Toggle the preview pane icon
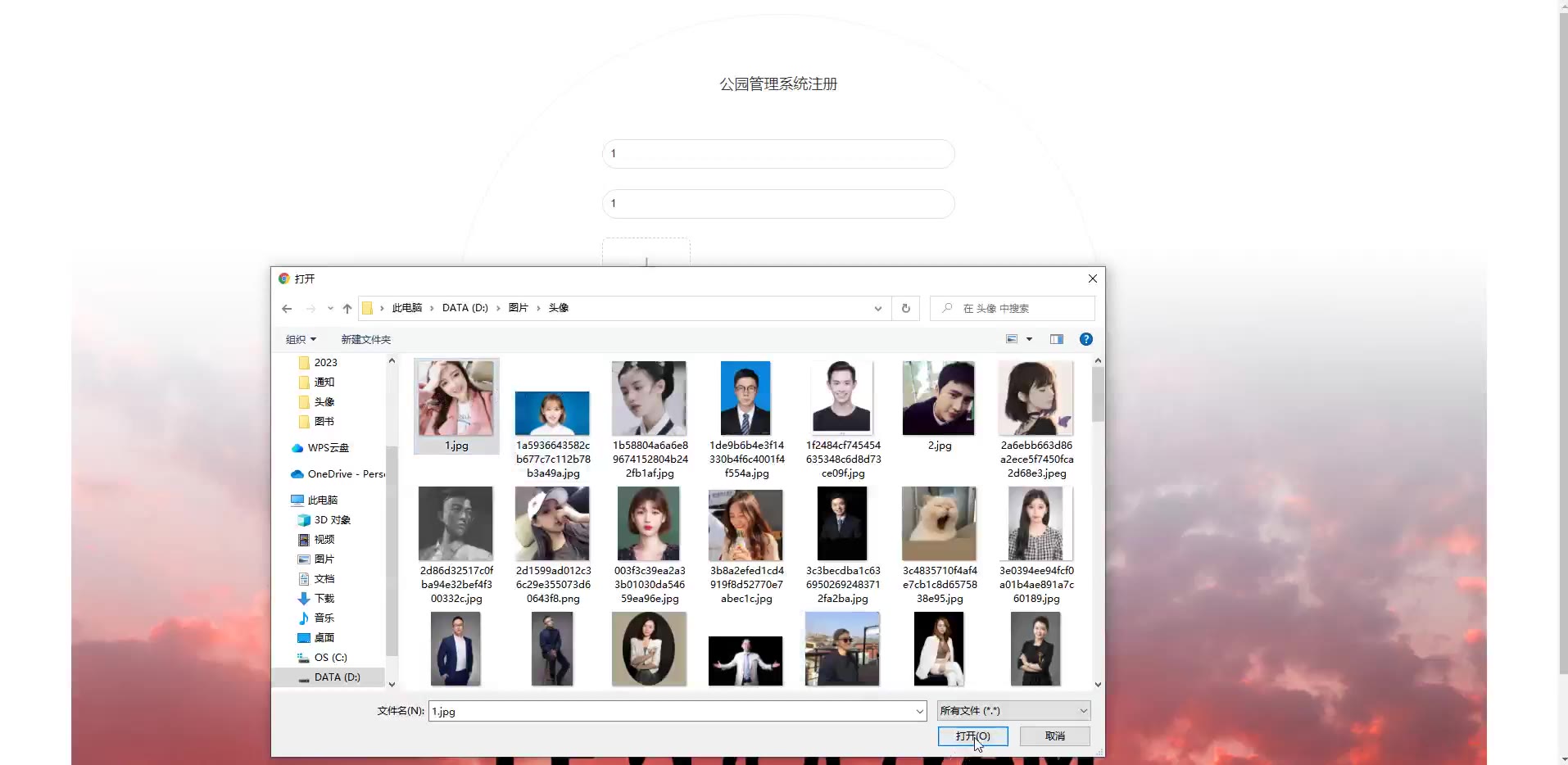Image resolution: width=1568 pixels, height=765 pixels. (1057, 339)
